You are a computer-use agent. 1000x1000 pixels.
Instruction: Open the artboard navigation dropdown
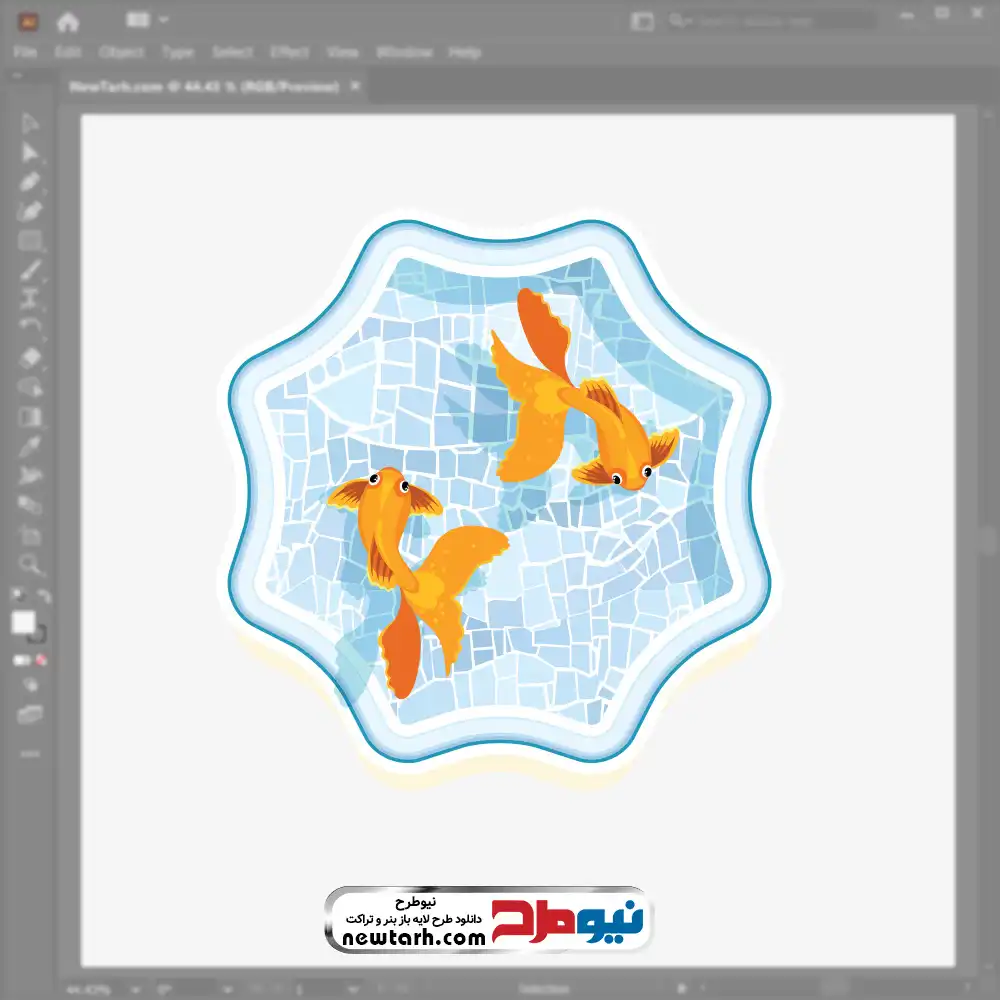coord(353,990)
